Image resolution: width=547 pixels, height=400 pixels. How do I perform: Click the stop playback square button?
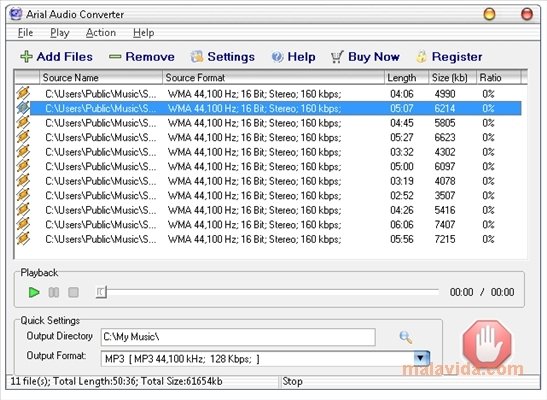73,292
